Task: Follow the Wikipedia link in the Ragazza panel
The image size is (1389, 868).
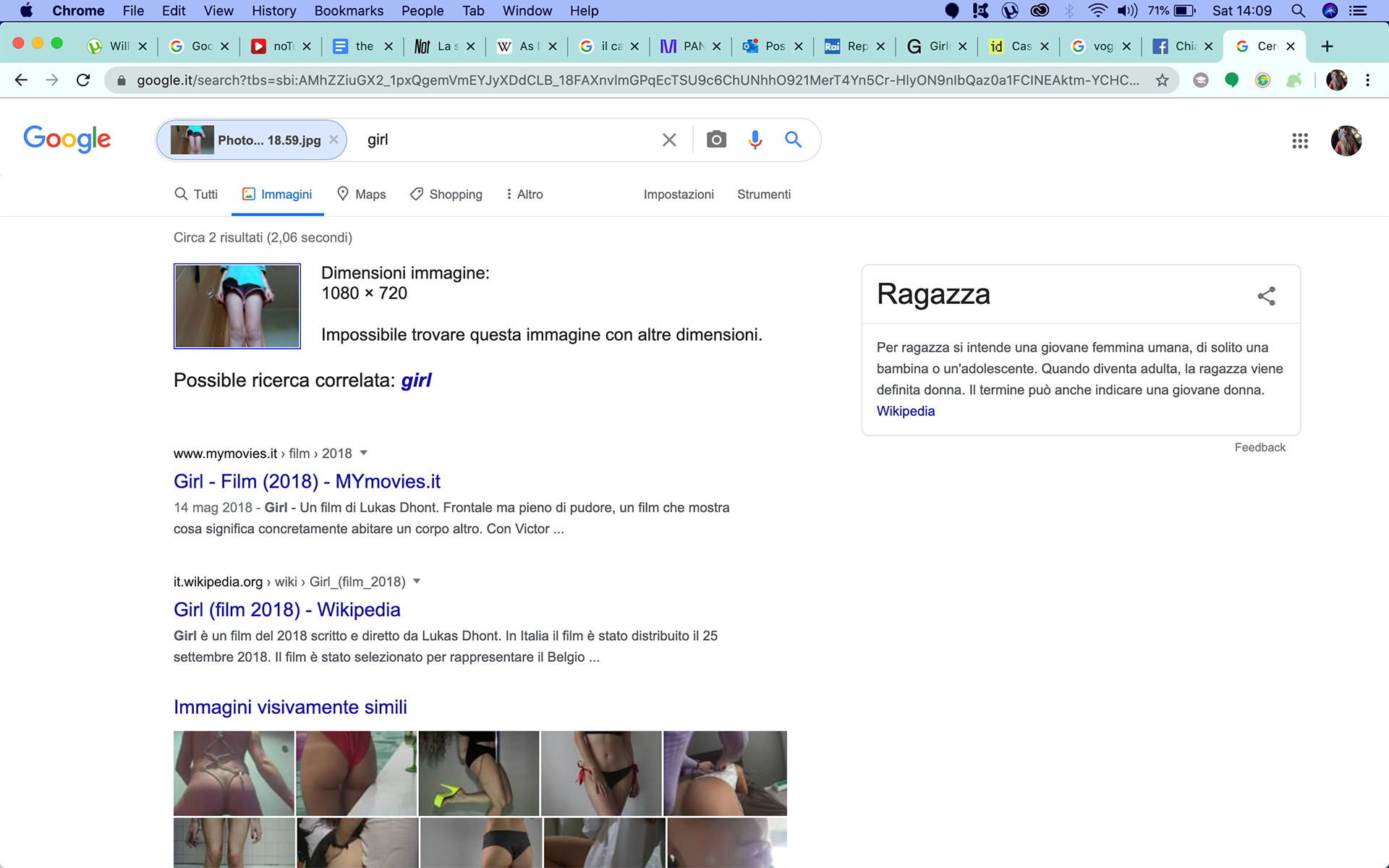Action: (906, 411)
